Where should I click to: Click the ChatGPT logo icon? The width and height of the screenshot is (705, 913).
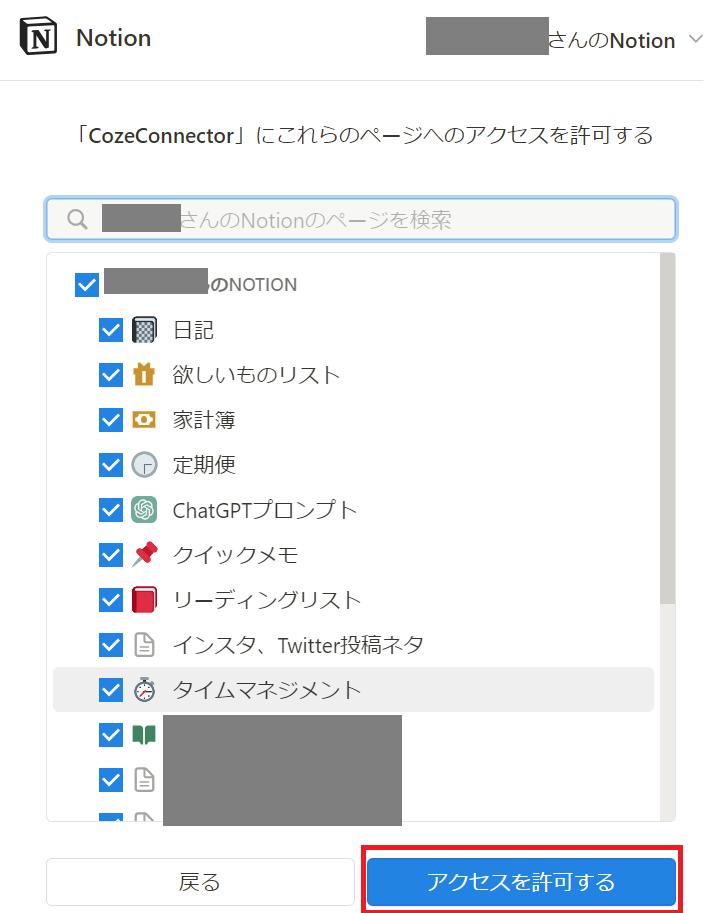coord(144,510)
